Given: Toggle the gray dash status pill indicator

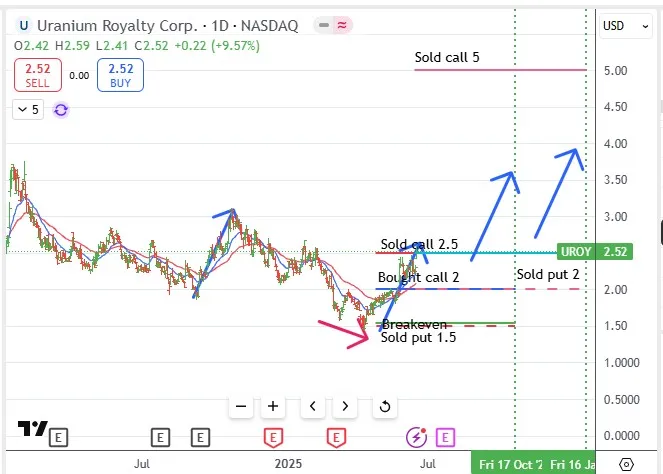Looking at the screenshot, I should click(x=324, y=25).
